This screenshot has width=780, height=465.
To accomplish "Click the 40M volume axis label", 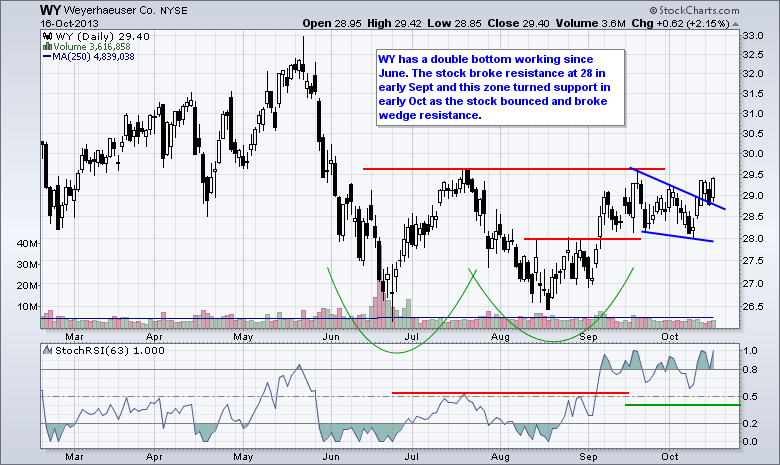I will click(28, 244).
